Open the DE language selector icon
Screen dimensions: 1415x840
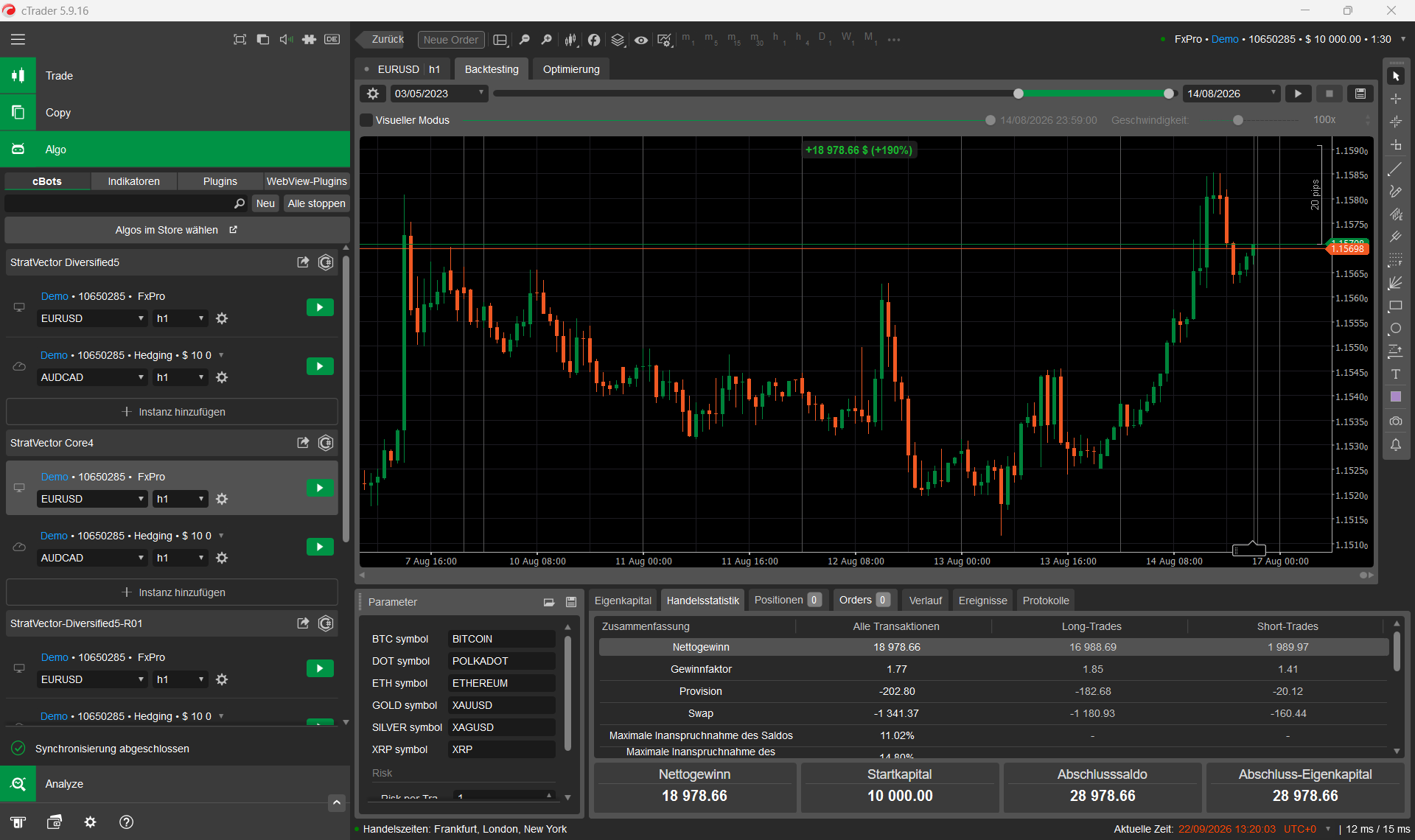pos(332,40)
